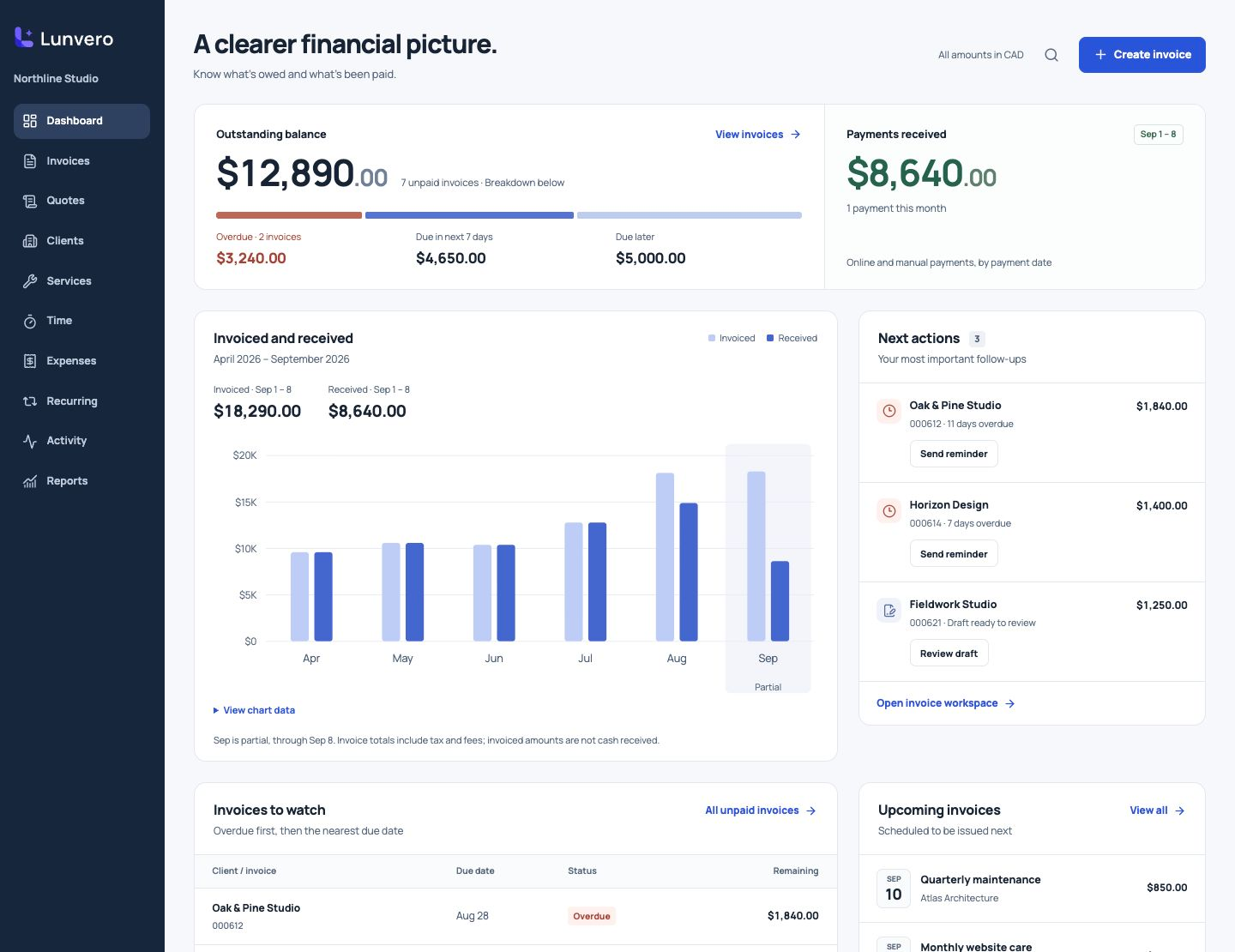
Task: Click the Activity pulse icon
Action: click(x=30, y=441)
